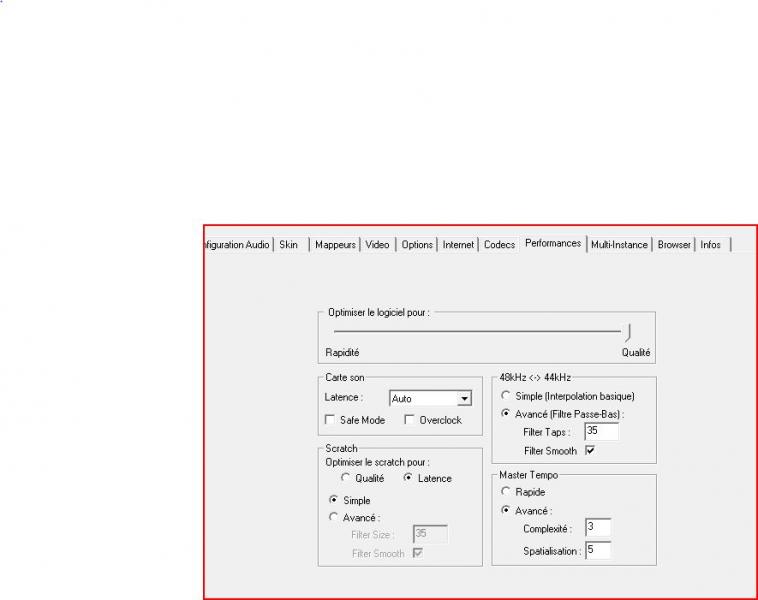Enable the Overclock checkbox
The height and width of the screenshot is (600, 758).
410,420
